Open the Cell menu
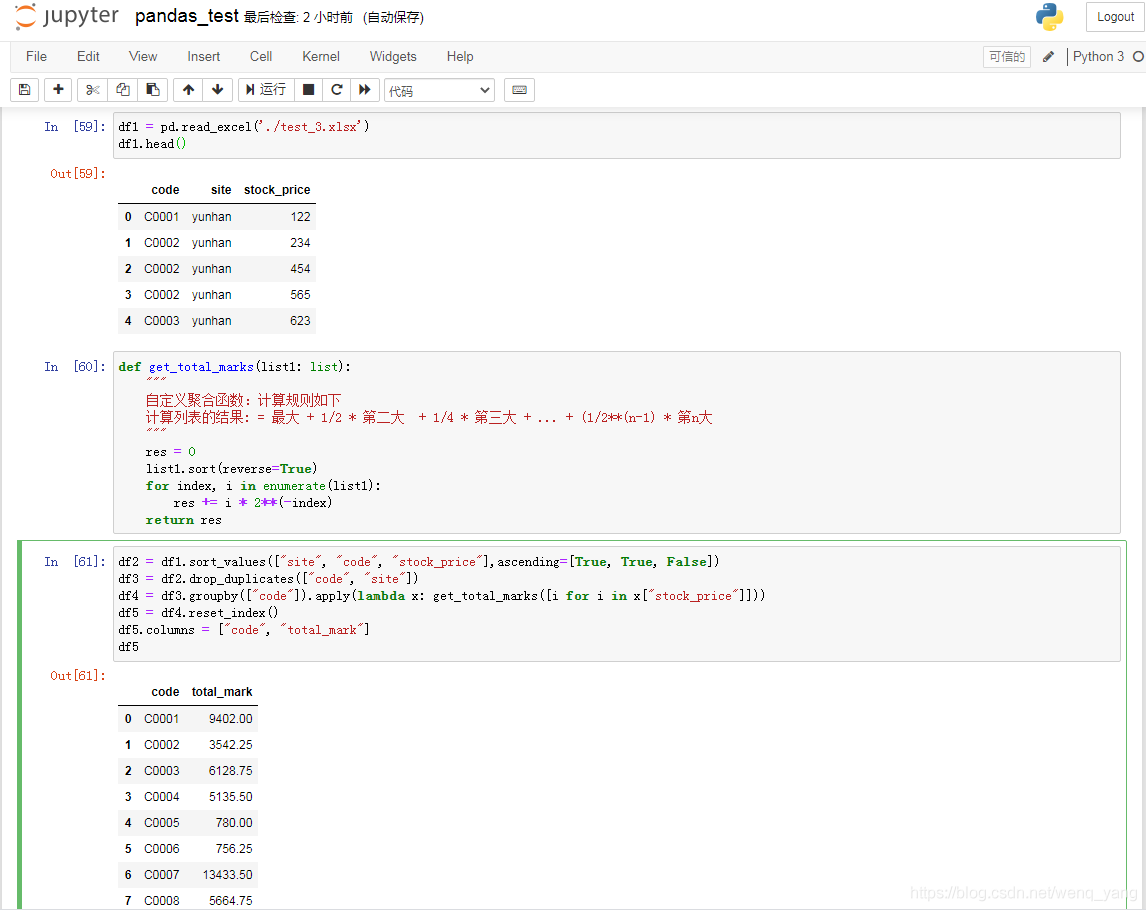Viewport: 1146px width, 911px height. (260, 56)
